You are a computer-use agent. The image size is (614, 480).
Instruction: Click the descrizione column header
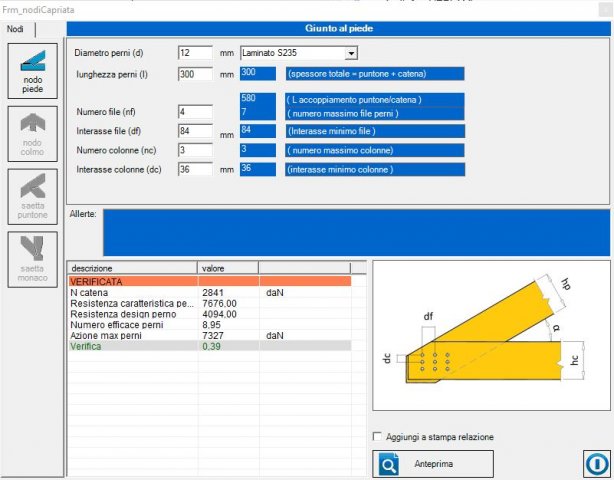click(x=132, y=268)
